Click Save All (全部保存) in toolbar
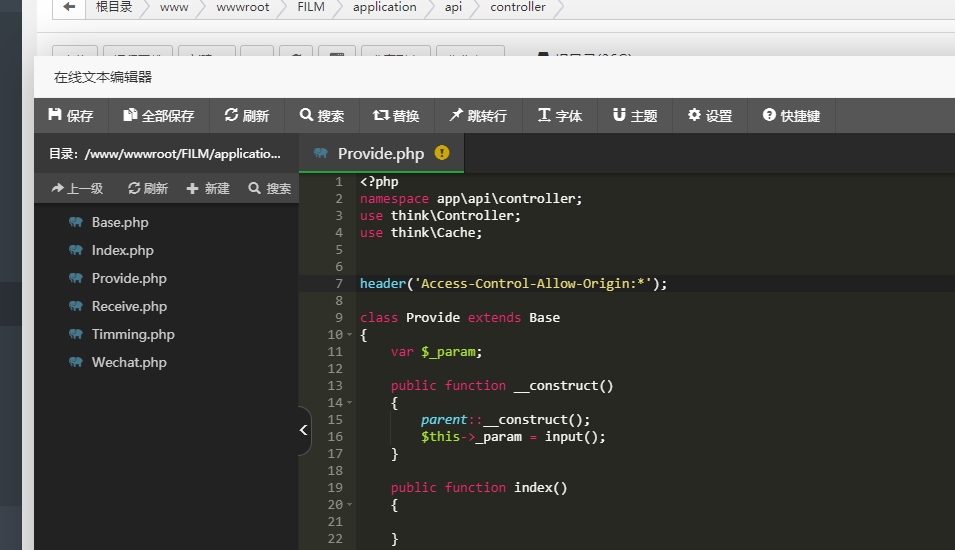955x550 pixels. point(158,116)
